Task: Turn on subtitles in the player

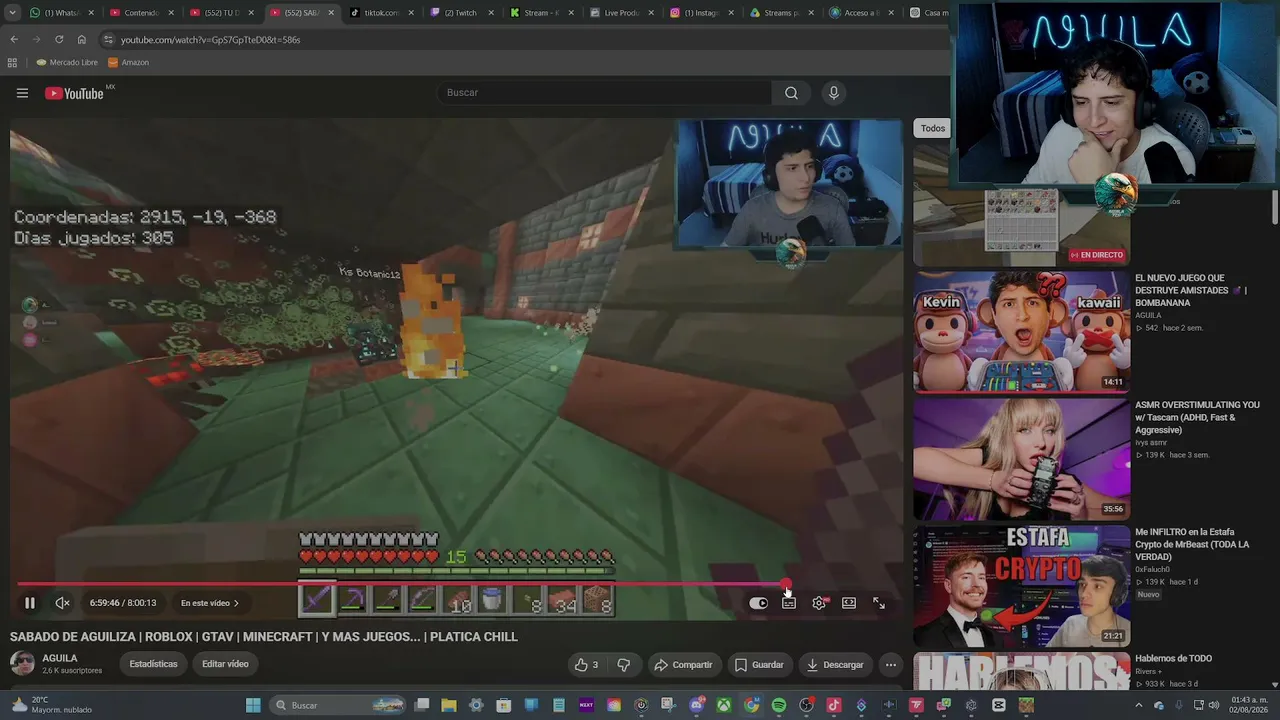Action: pyautogui.click(x=789, y=603)
